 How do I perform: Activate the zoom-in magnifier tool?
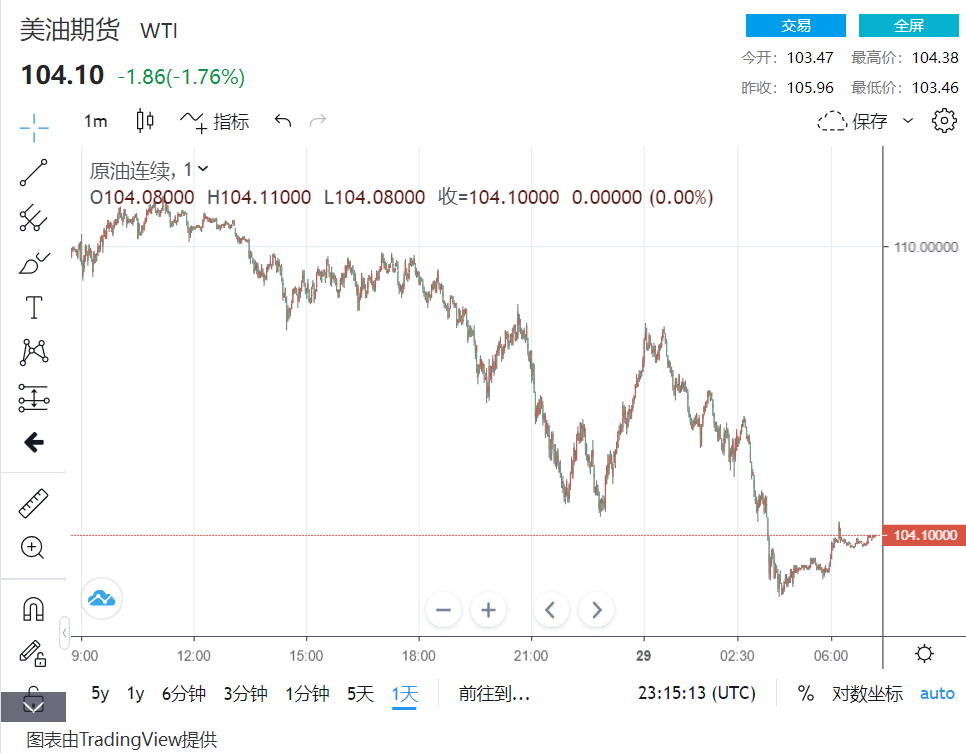pyautogui.click(x=33, y=547)
